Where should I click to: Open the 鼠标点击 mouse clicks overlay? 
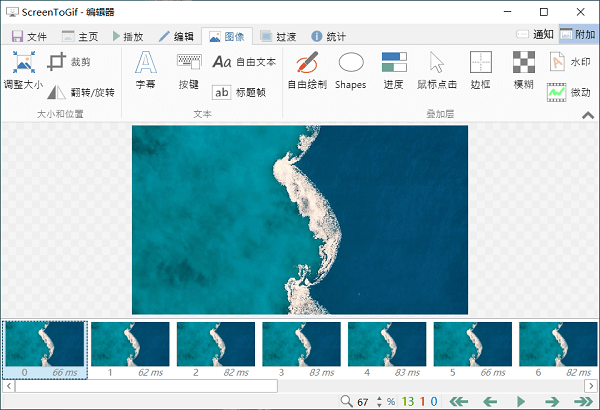click(436, 71)
